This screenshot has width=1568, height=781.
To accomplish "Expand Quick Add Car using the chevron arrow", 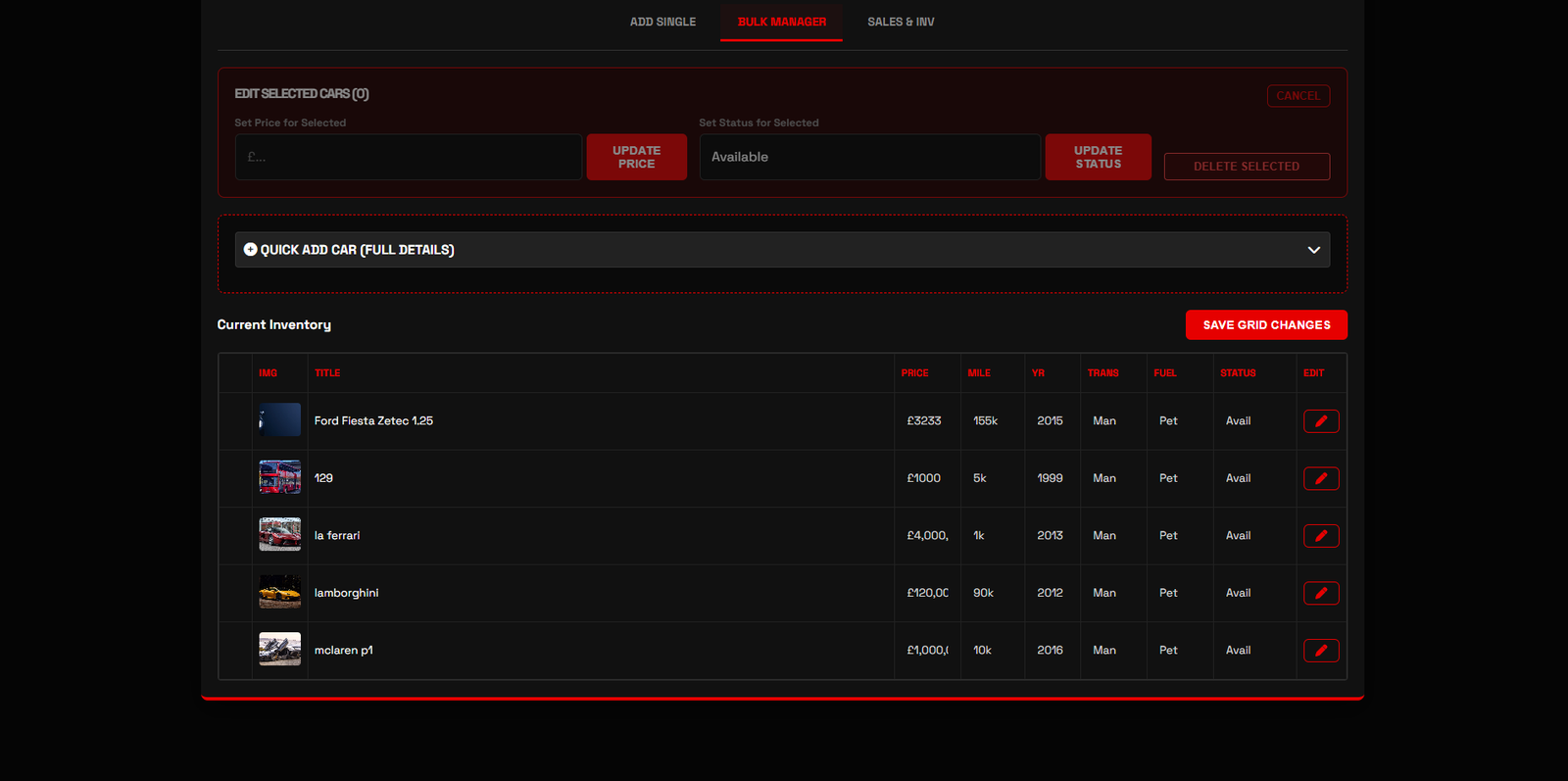I will [1313, 250].
